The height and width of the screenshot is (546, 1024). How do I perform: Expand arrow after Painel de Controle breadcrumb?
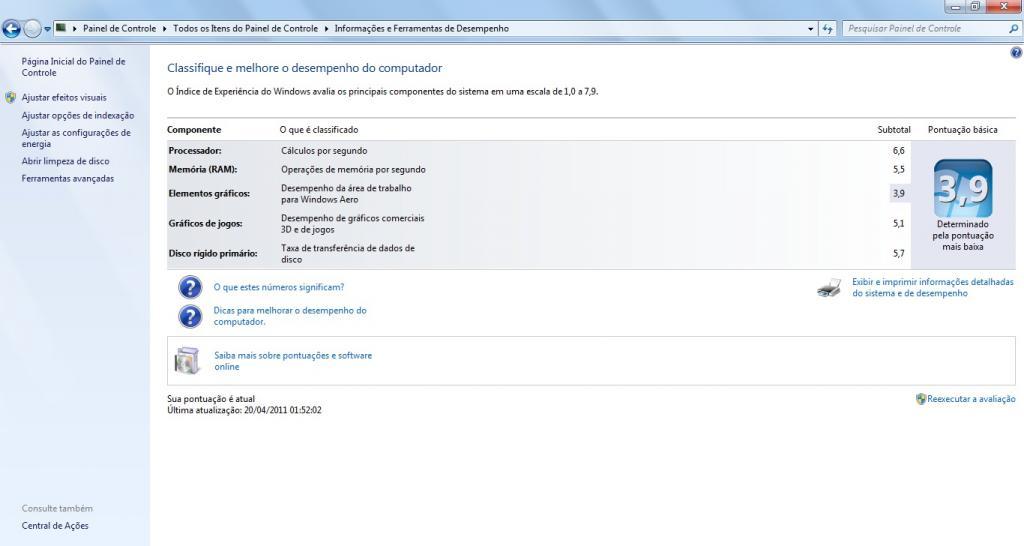165,29
